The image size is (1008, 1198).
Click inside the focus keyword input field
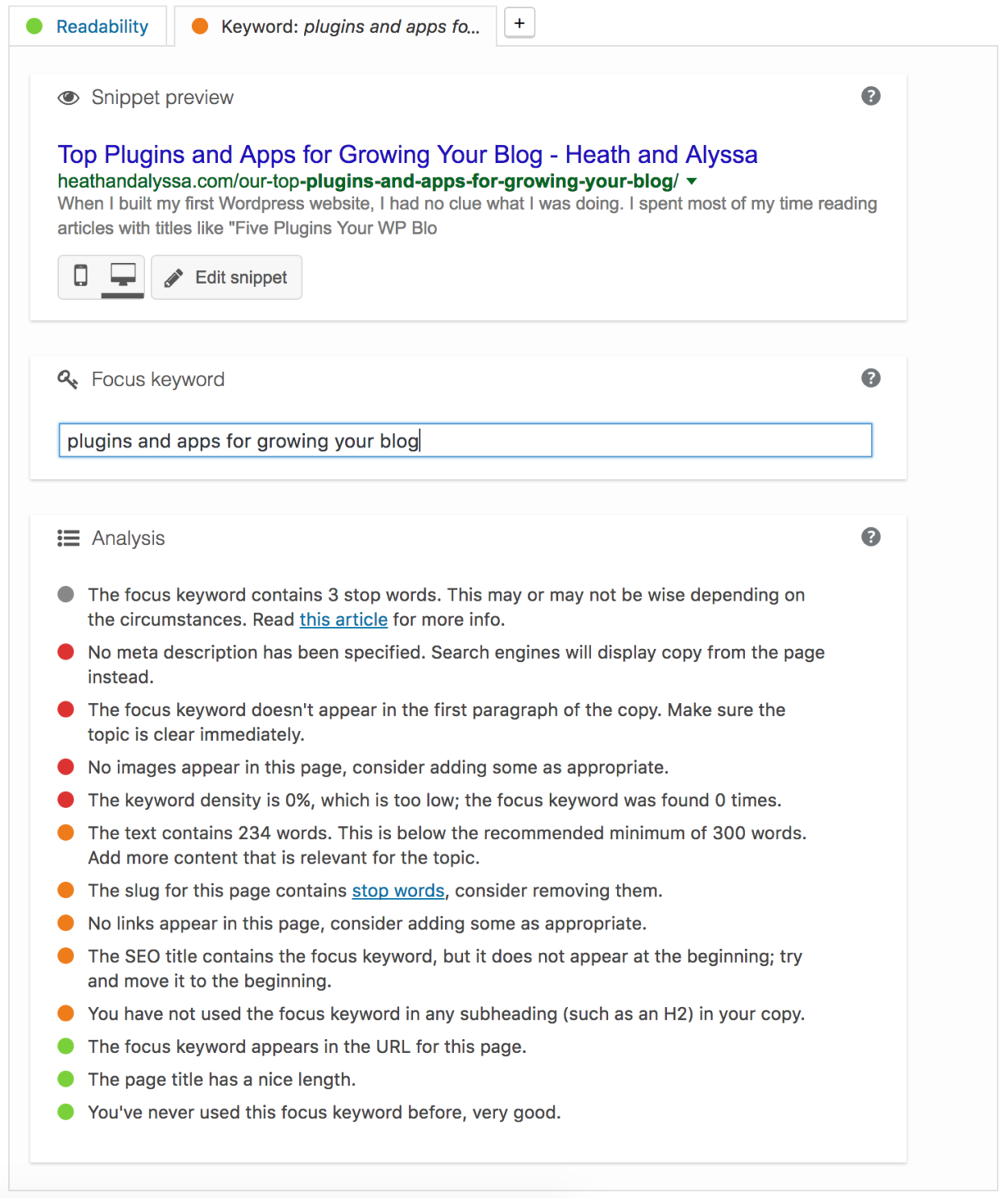pyautogui.click(x=464, y=440)
